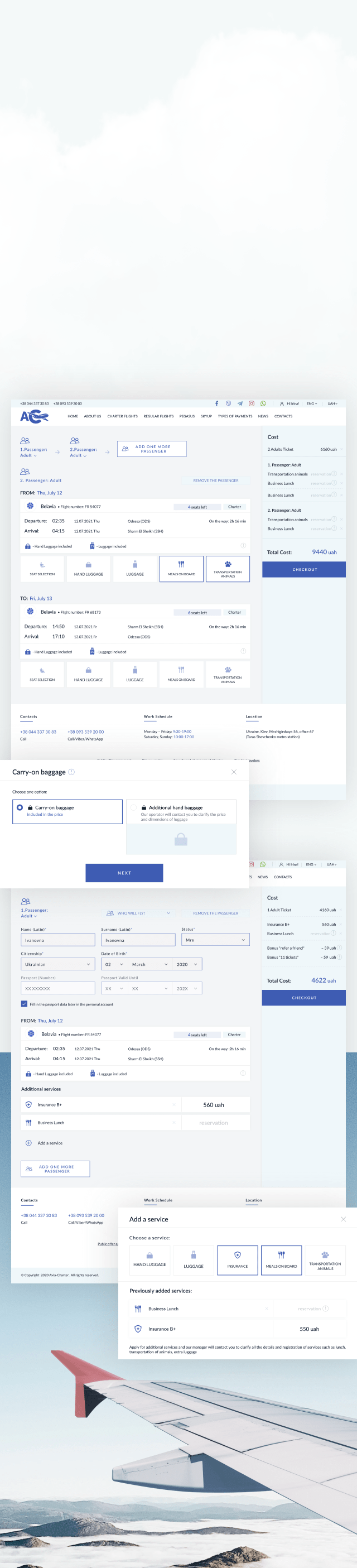Click Checkout button under 9440 uah total
Viewport: 357px width, 1568px height.
click(304, 569)
